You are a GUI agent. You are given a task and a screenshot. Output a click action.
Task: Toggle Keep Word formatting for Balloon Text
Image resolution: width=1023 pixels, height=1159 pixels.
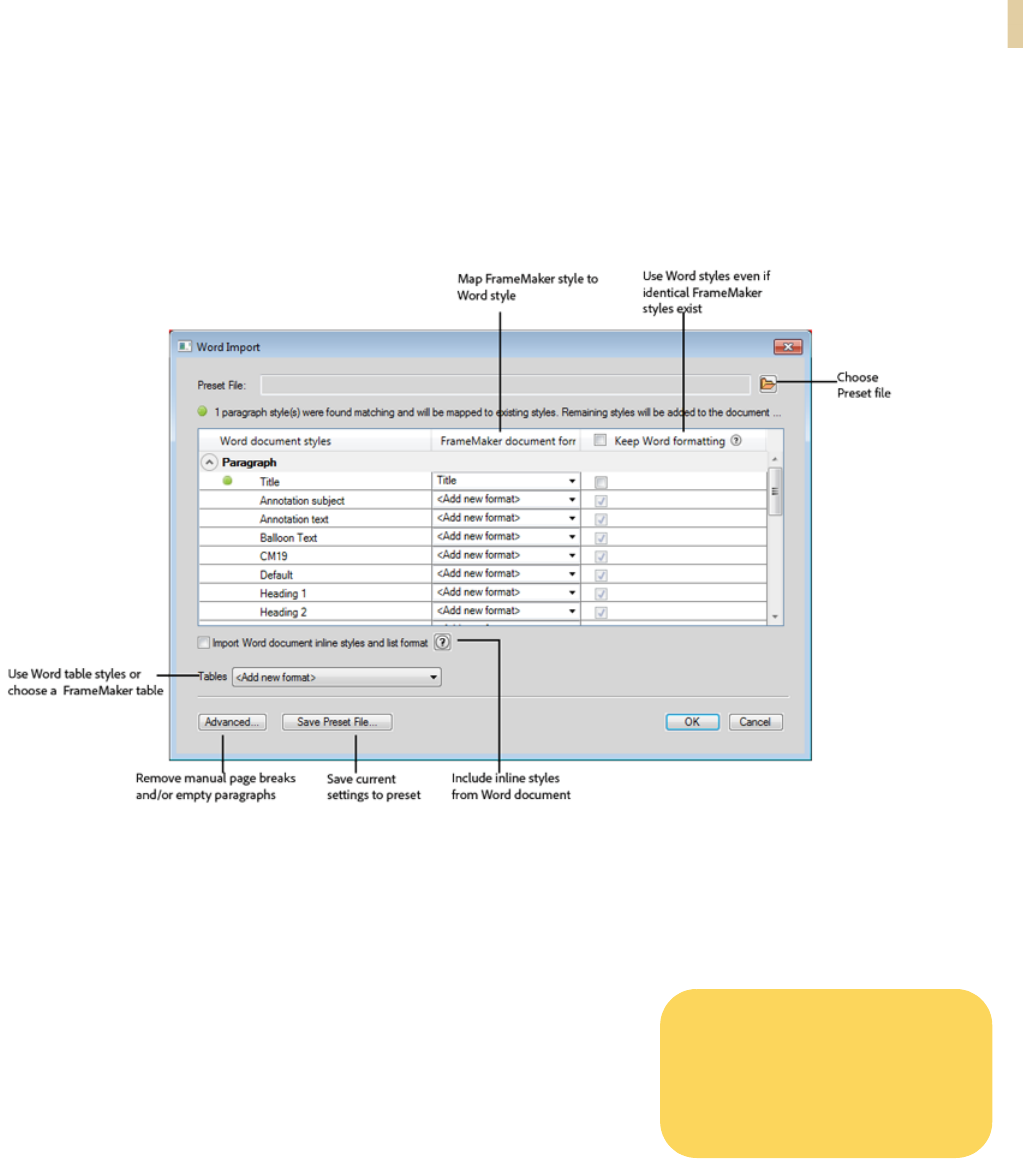pos(601,537)
